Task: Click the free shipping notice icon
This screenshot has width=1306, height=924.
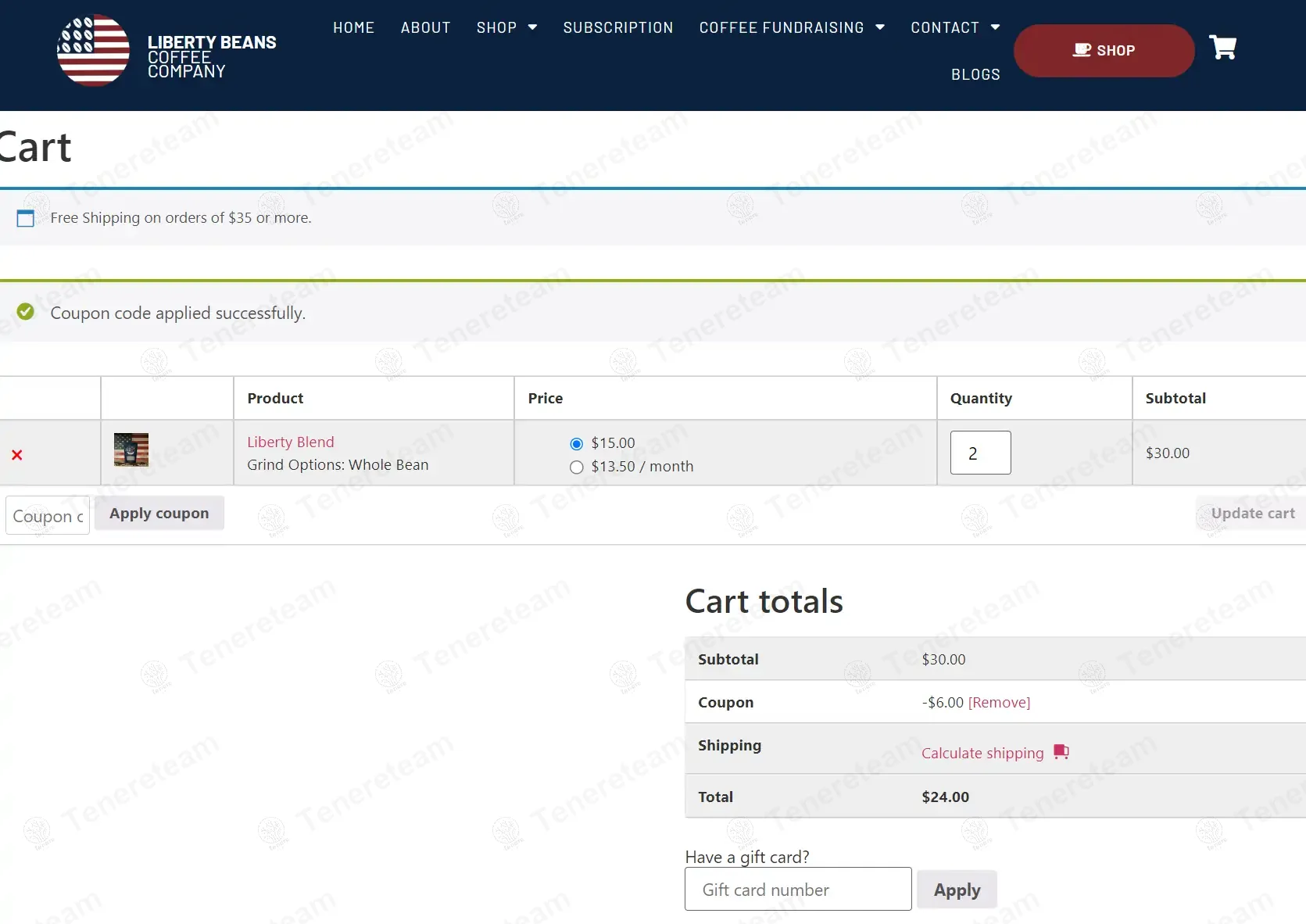Action: coord(26,218)
